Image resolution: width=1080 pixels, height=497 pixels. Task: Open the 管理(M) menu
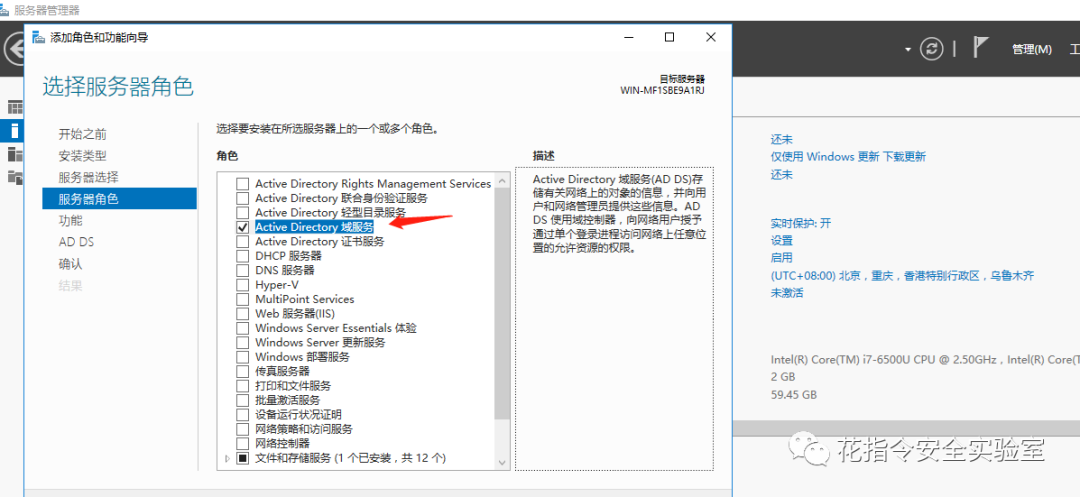(x=1032, y=50)
